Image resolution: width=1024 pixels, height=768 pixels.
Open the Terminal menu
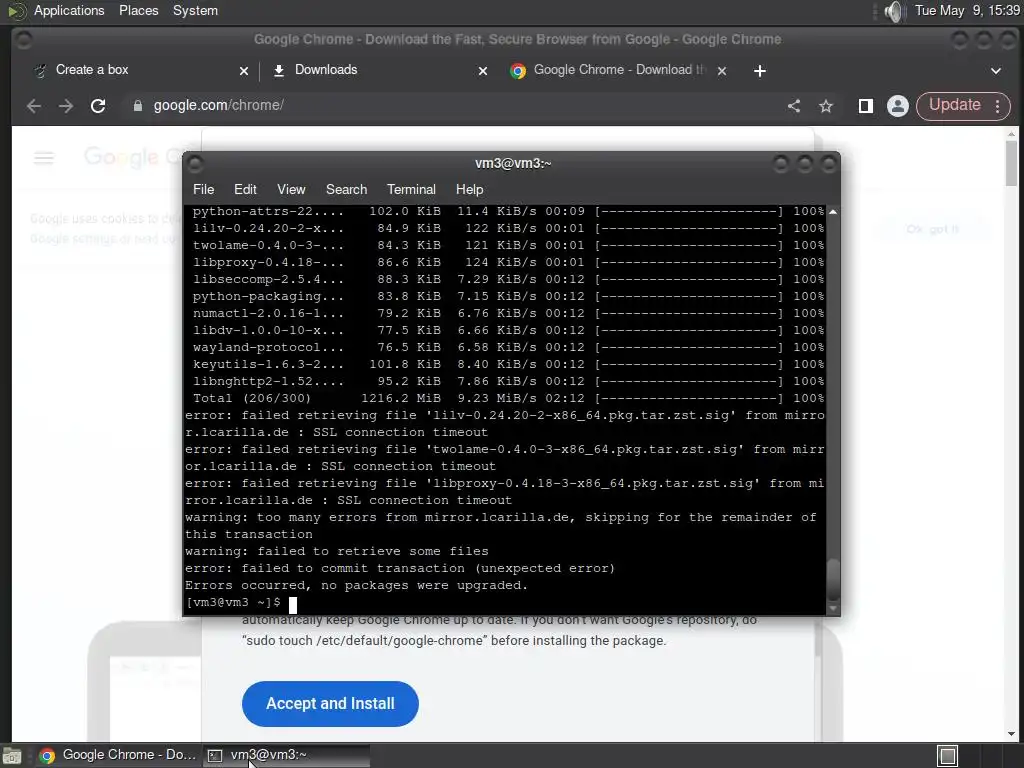tap(411, 189)
